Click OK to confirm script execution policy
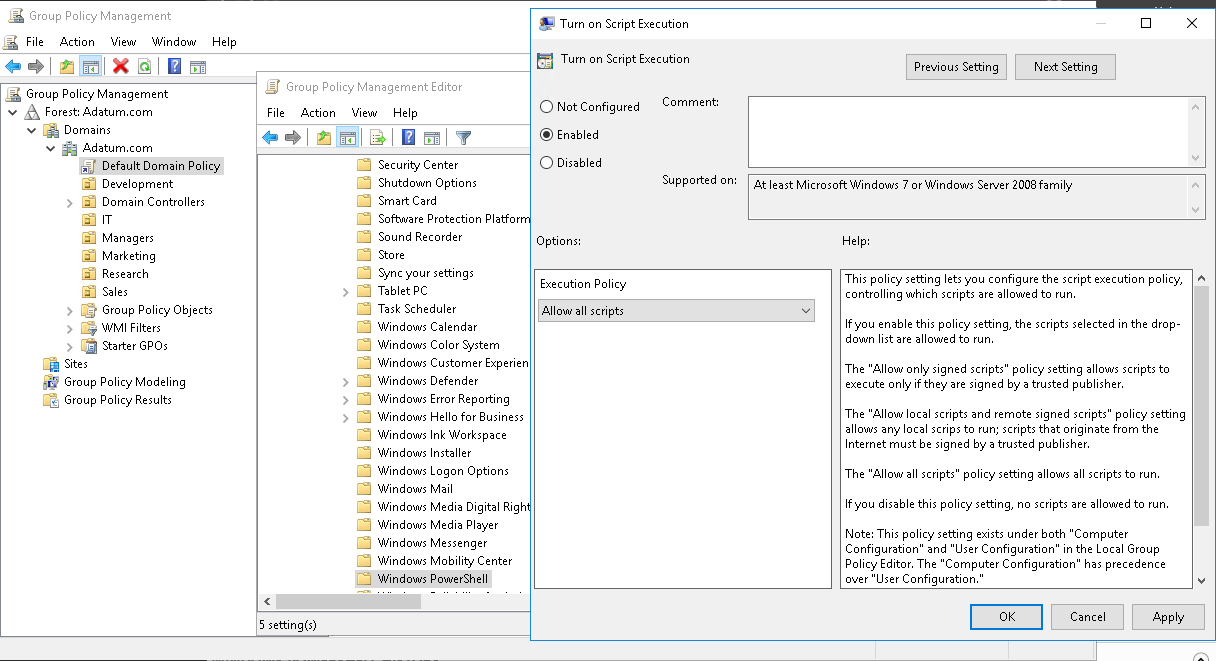1216x661 pixels. tap(1006, 617)
